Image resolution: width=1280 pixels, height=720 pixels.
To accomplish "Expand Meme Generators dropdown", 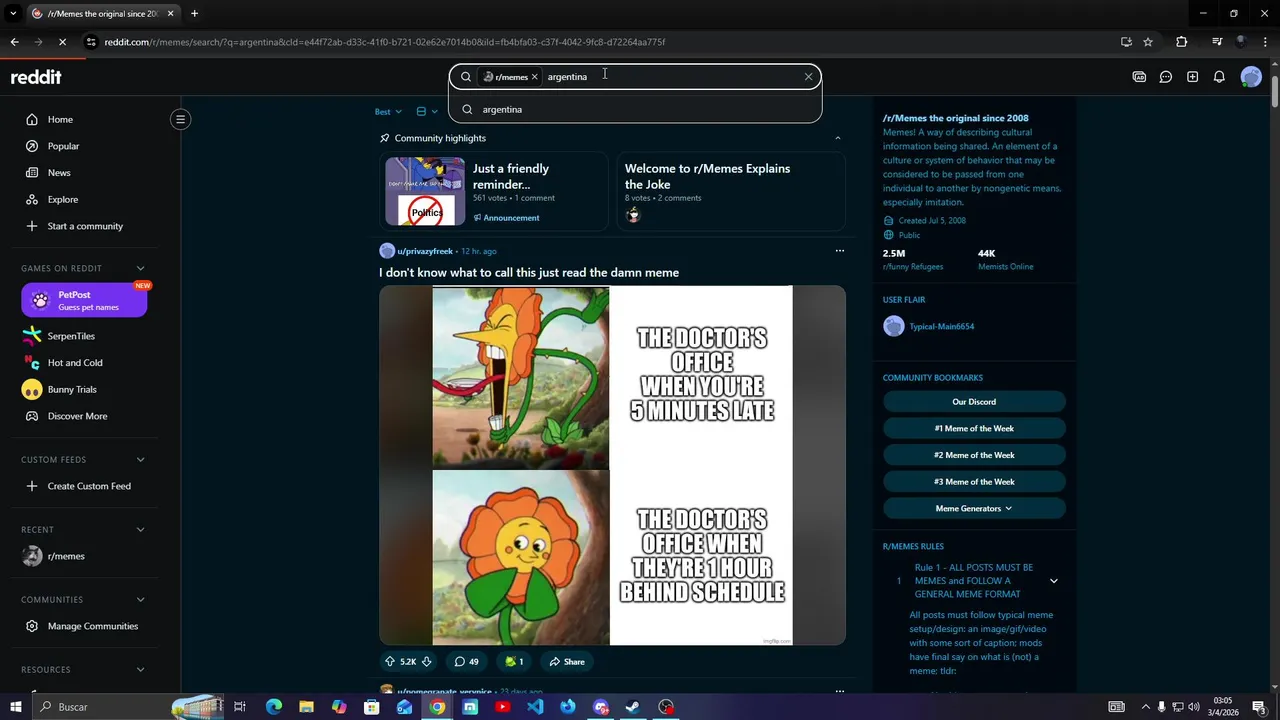I will coord(974,508).
